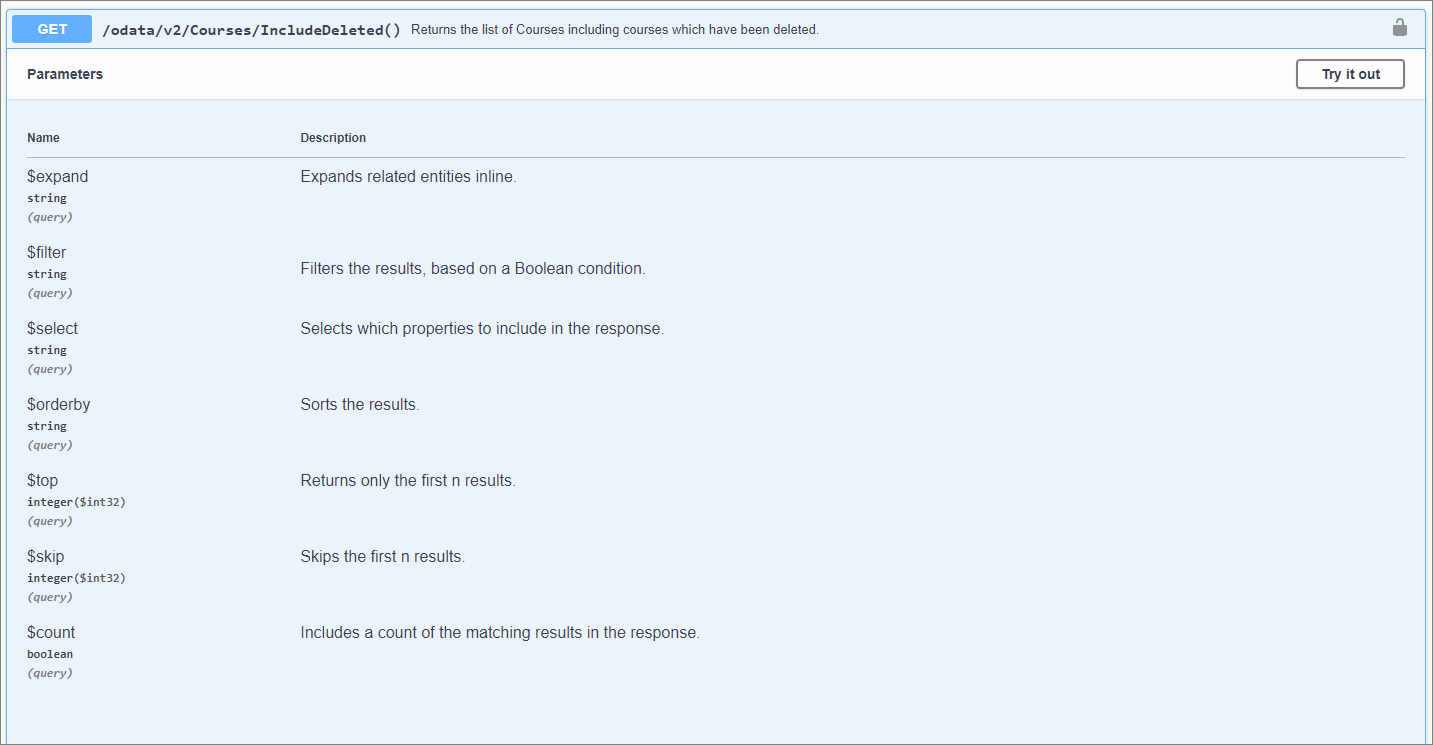Click the $skip parameter name

tap(46, 557)
